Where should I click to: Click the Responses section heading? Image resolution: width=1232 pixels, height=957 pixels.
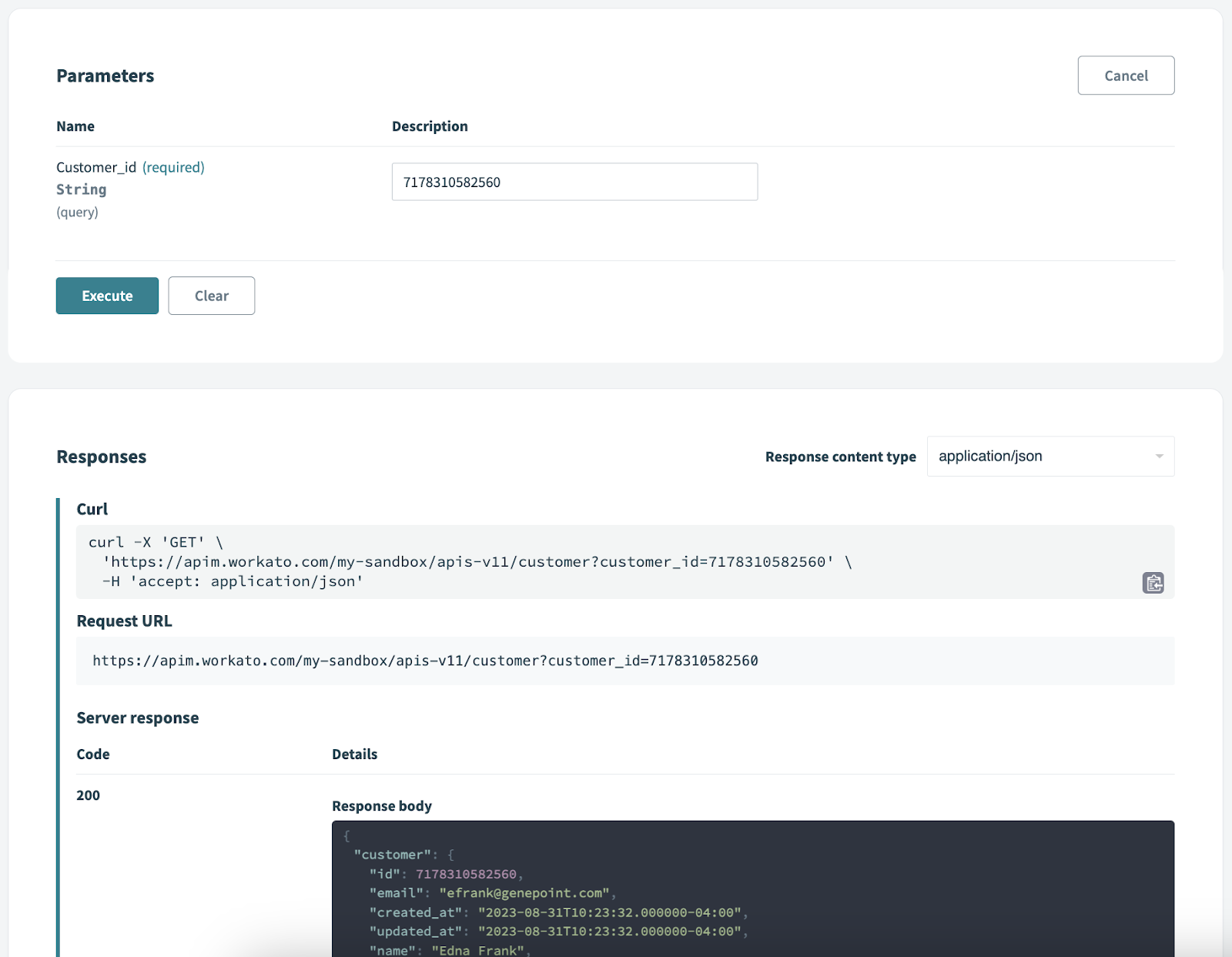101,456
